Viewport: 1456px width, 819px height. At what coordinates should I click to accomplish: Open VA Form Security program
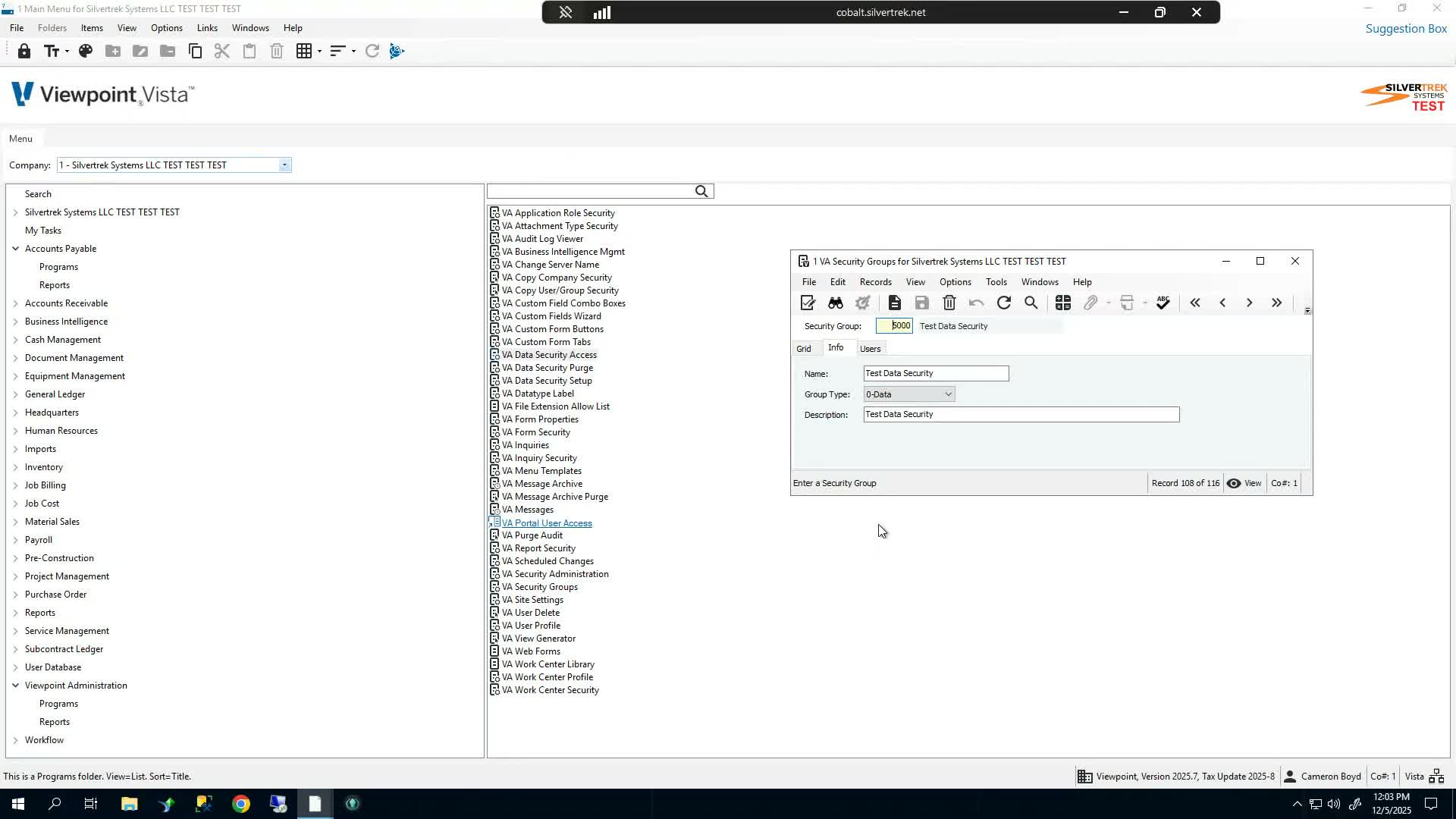coord(536,432)
